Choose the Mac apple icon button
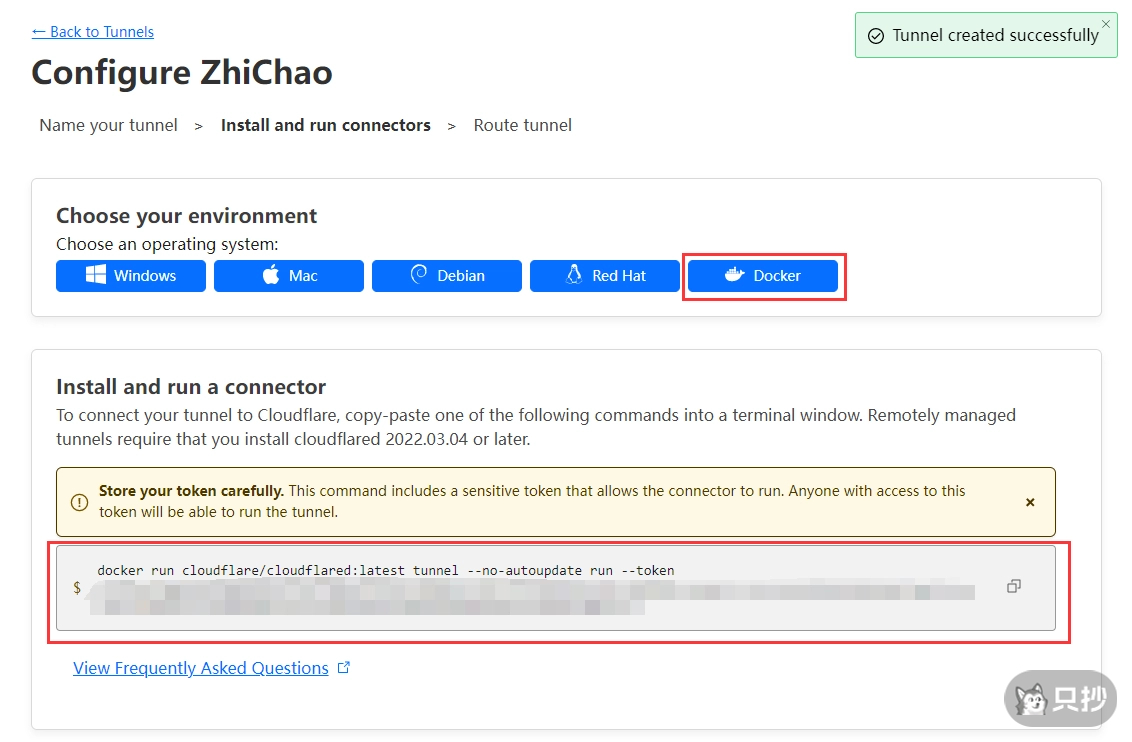 [x=289, y=276]
